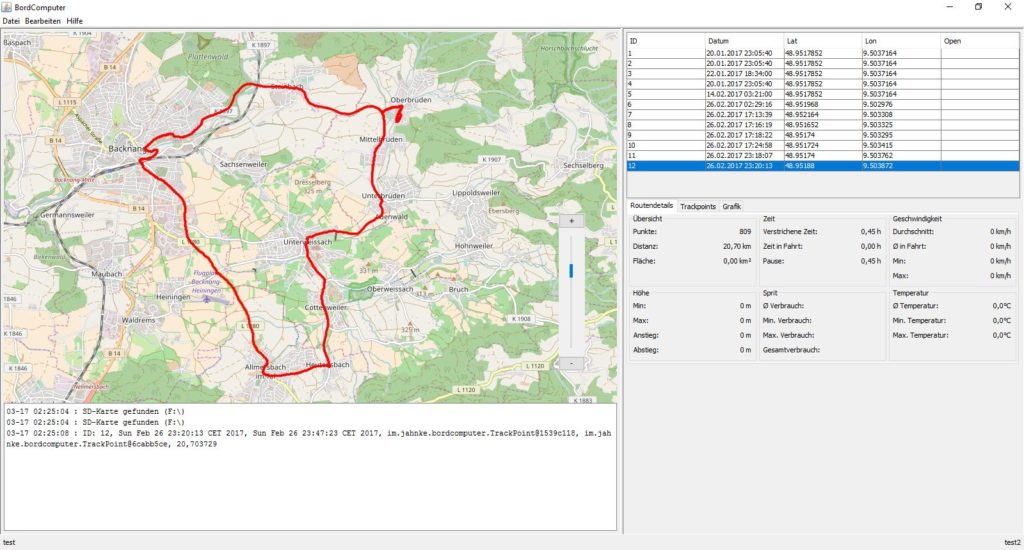Click the map zoom out minus button
The height and width of the screenshot is (550, 1024).
[x=571, y=363]
